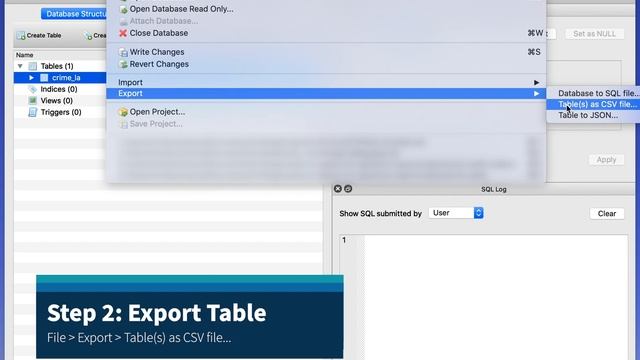Expand the Import submenu arrow
This screenshot has width=640, height=360.
coord(536,82)
